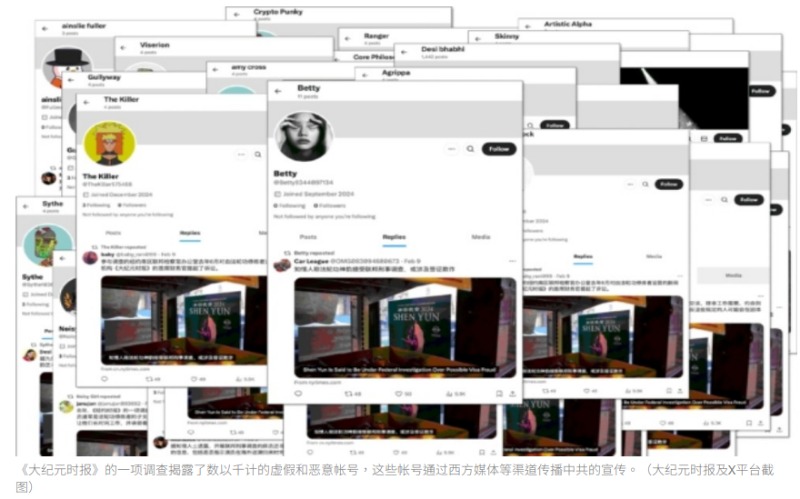Viewport: 800px width, 499px height.
Task: Select Replies tab on Betty's profile
Action: pos(394,237)
